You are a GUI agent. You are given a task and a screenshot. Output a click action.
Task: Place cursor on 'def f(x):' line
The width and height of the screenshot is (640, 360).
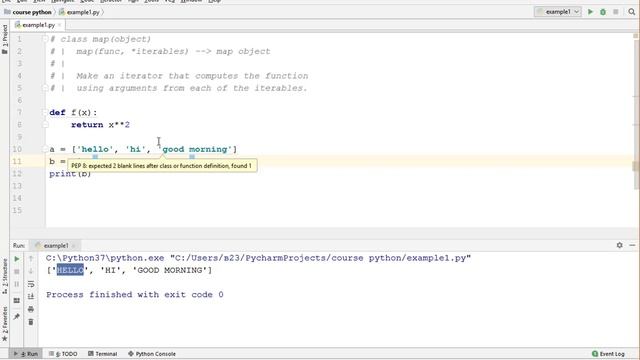73,113
